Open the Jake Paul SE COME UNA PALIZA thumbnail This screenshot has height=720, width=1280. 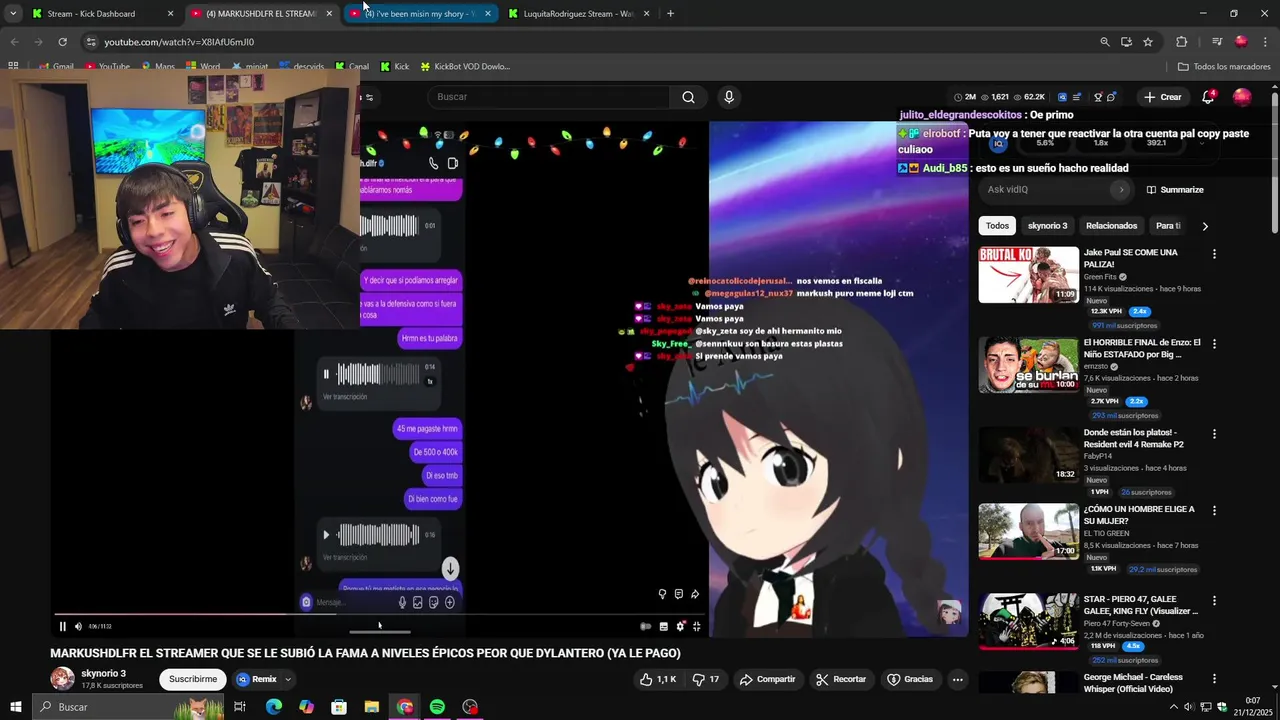coord(1028,275)
